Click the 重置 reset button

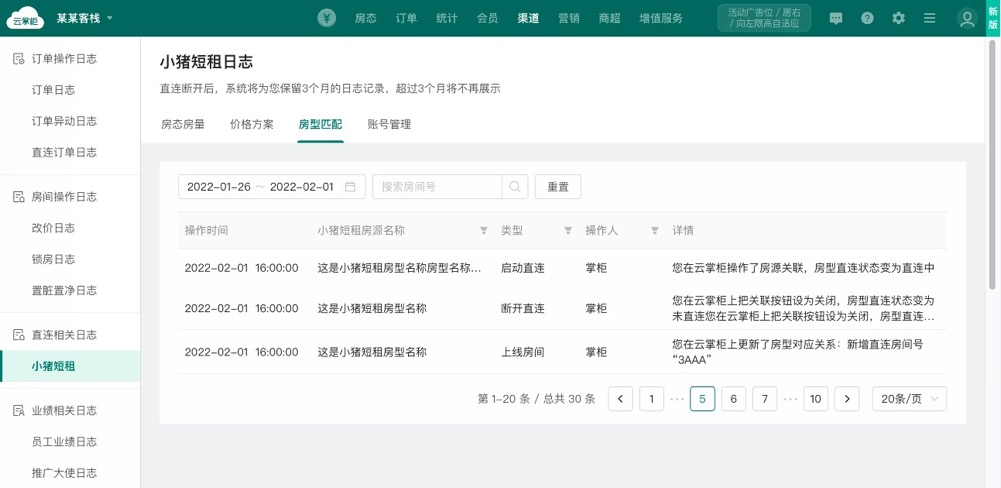(558, 187)
